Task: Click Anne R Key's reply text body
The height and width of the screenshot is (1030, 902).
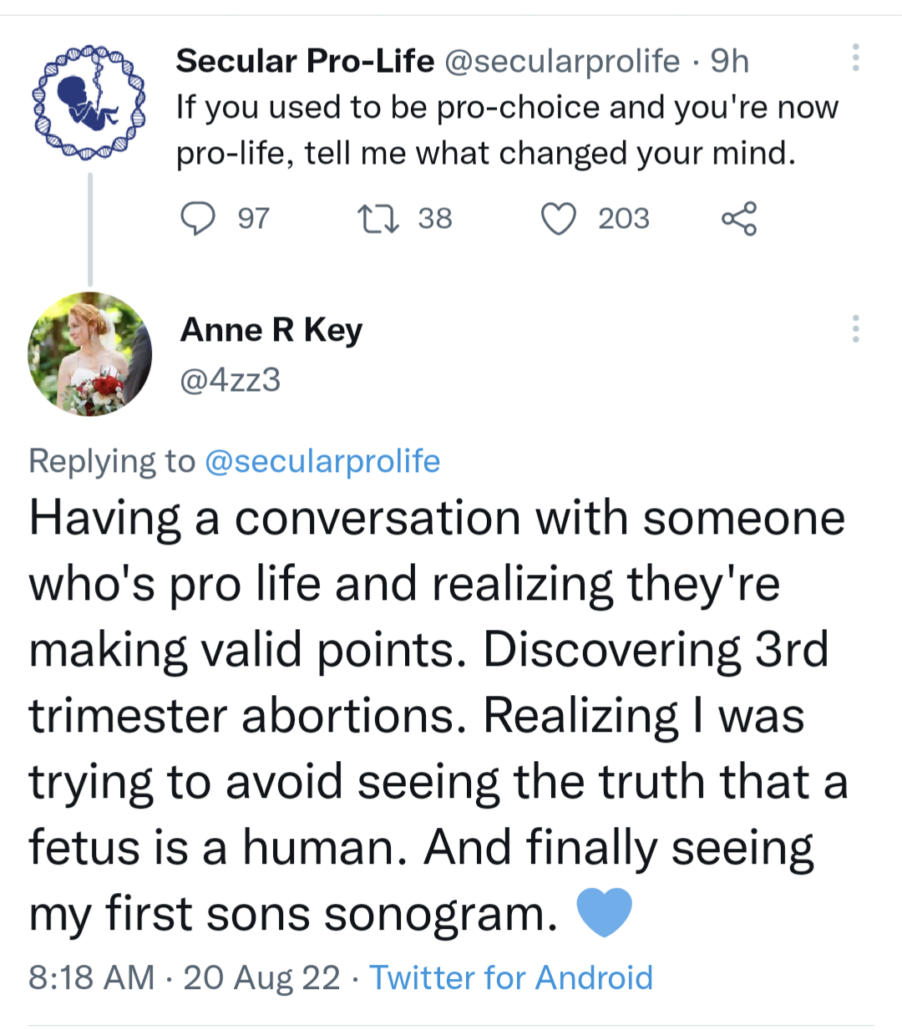Action: tap(435, 717)
